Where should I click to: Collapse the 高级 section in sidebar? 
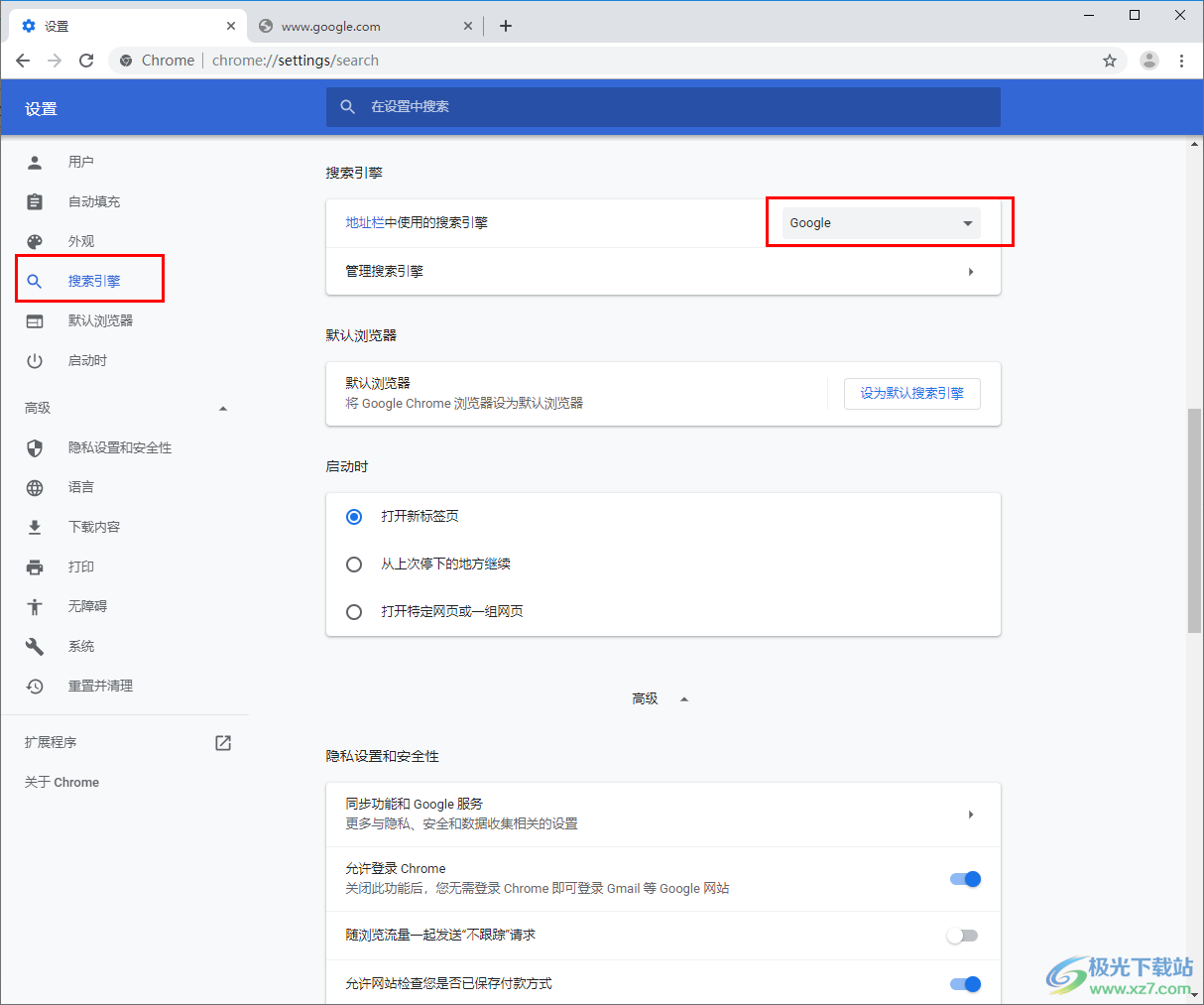223,409
